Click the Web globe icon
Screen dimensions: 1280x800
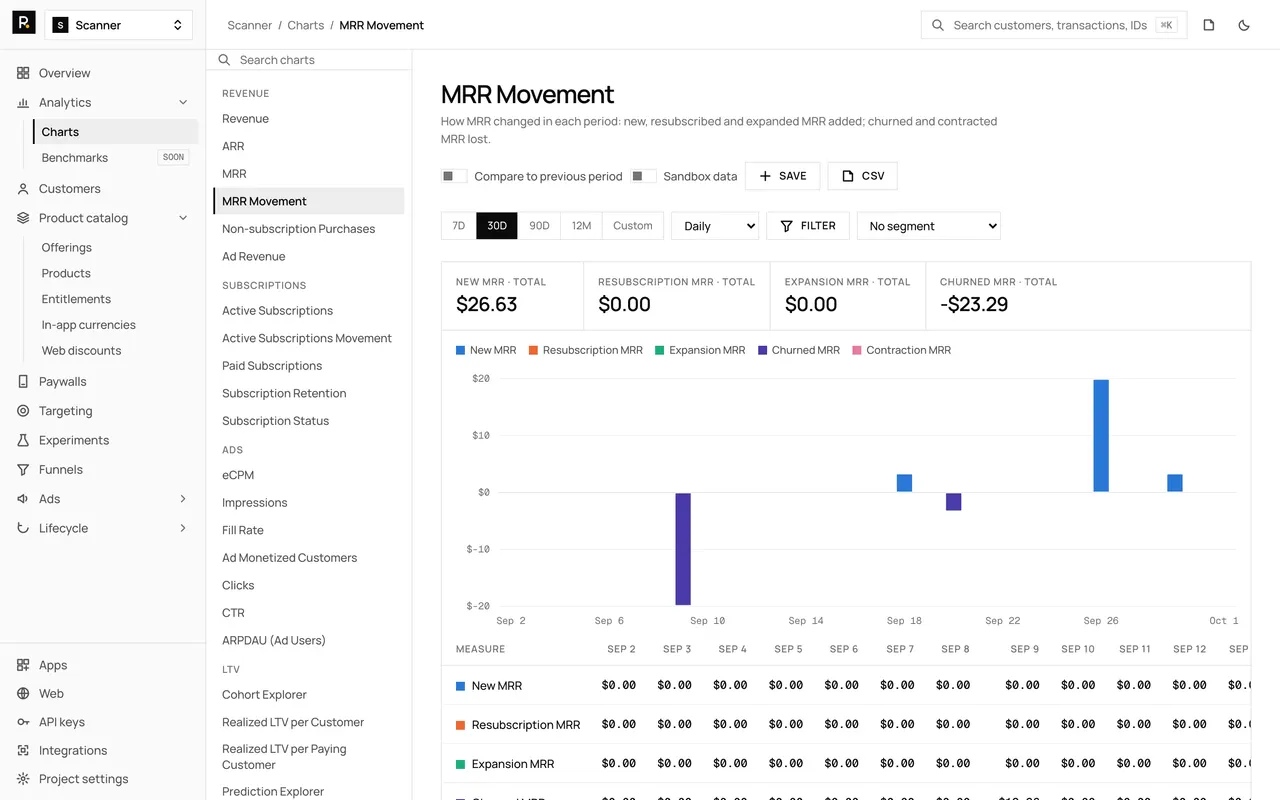tap(23, 693)
